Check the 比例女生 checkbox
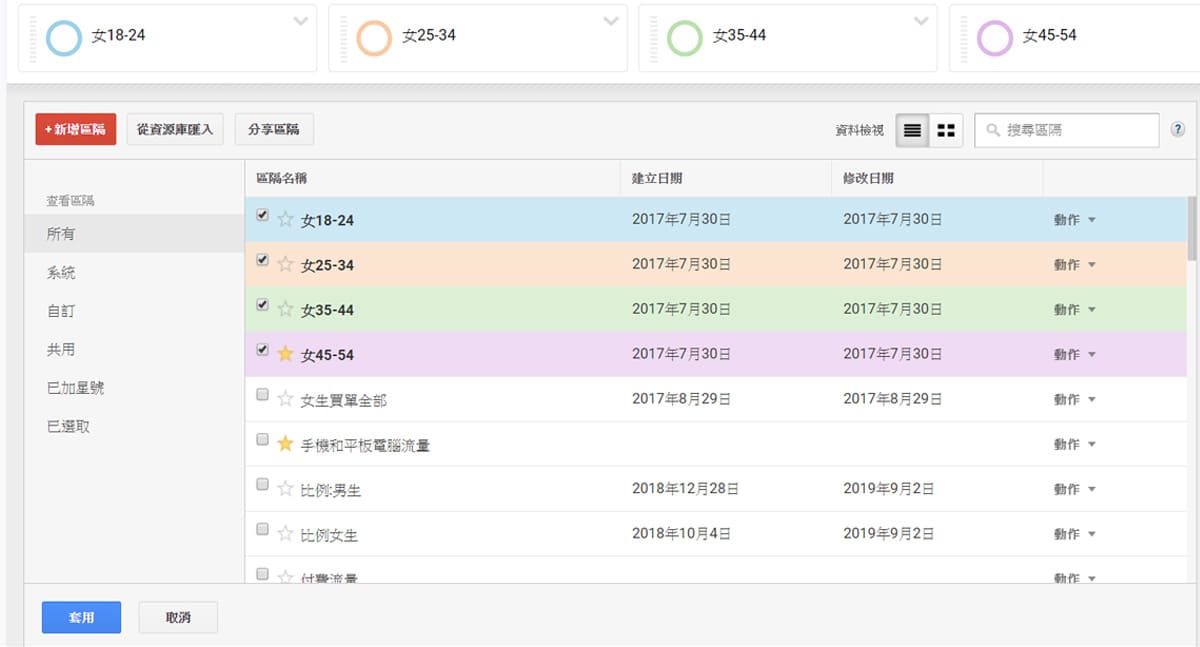 [262, 529]
